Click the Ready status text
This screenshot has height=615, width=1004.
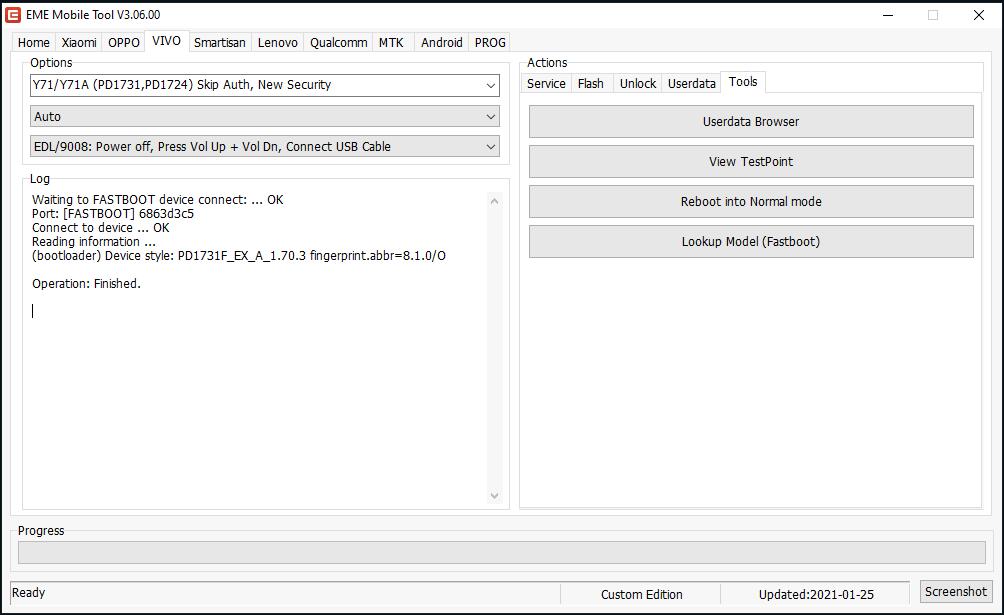tap(29, 593)
